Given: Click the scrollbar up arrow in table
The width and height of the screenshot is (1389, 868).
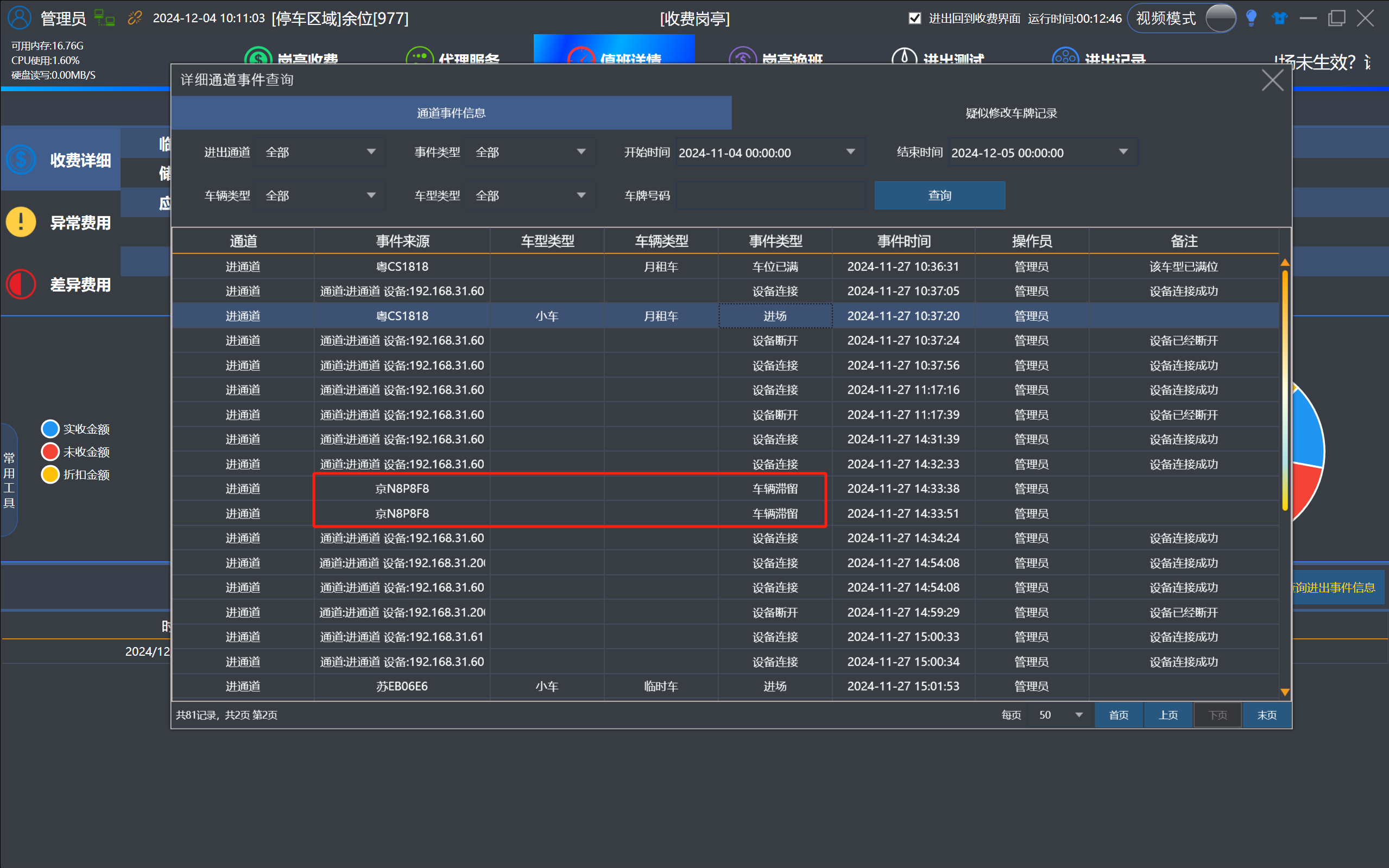Looking at the screenshot, I should (1285, 262).
